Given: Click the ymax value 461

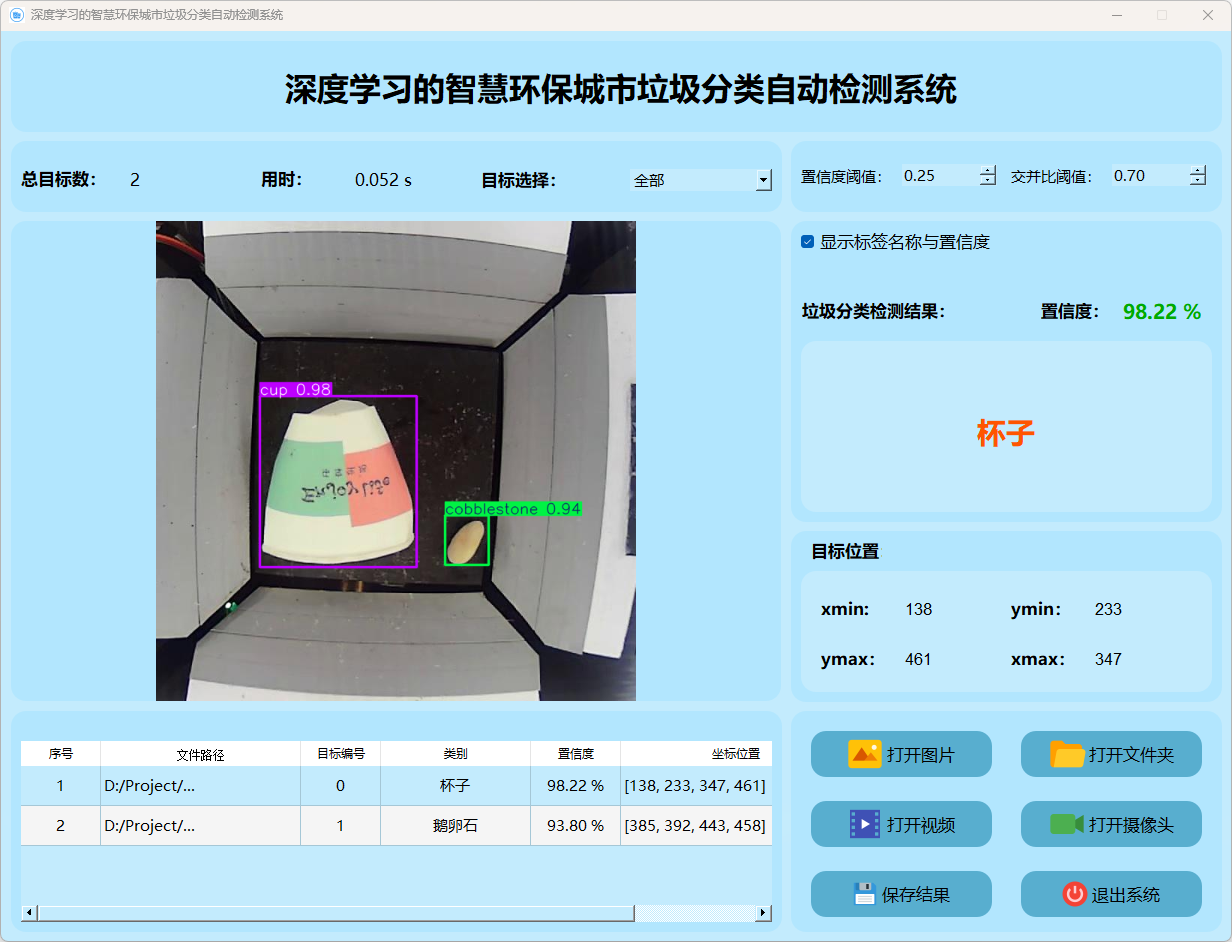Looking at the screenshot, I should (x=918, y=659).
